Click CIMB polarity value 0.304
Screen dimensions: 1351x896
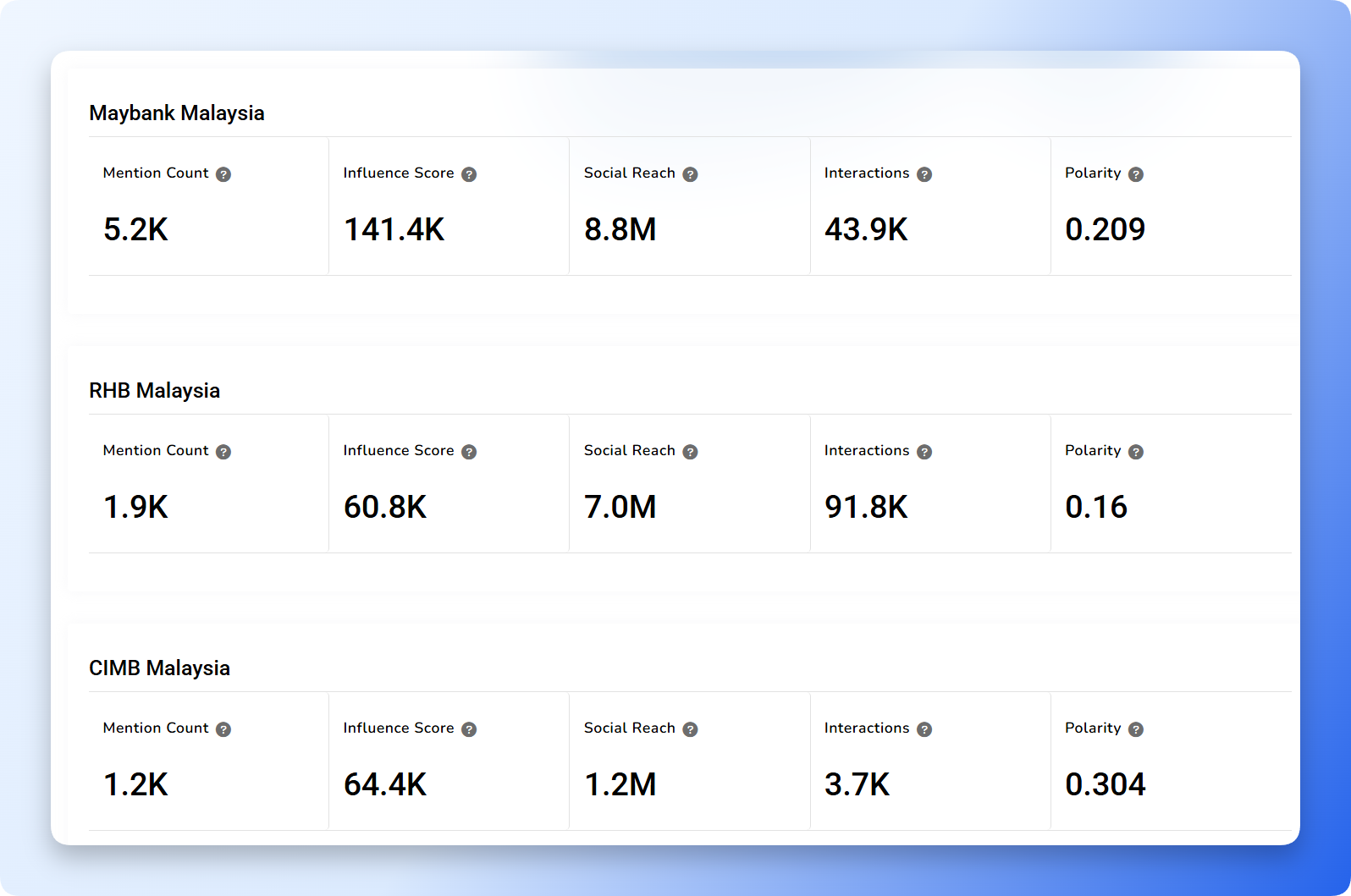(1106, 784)
